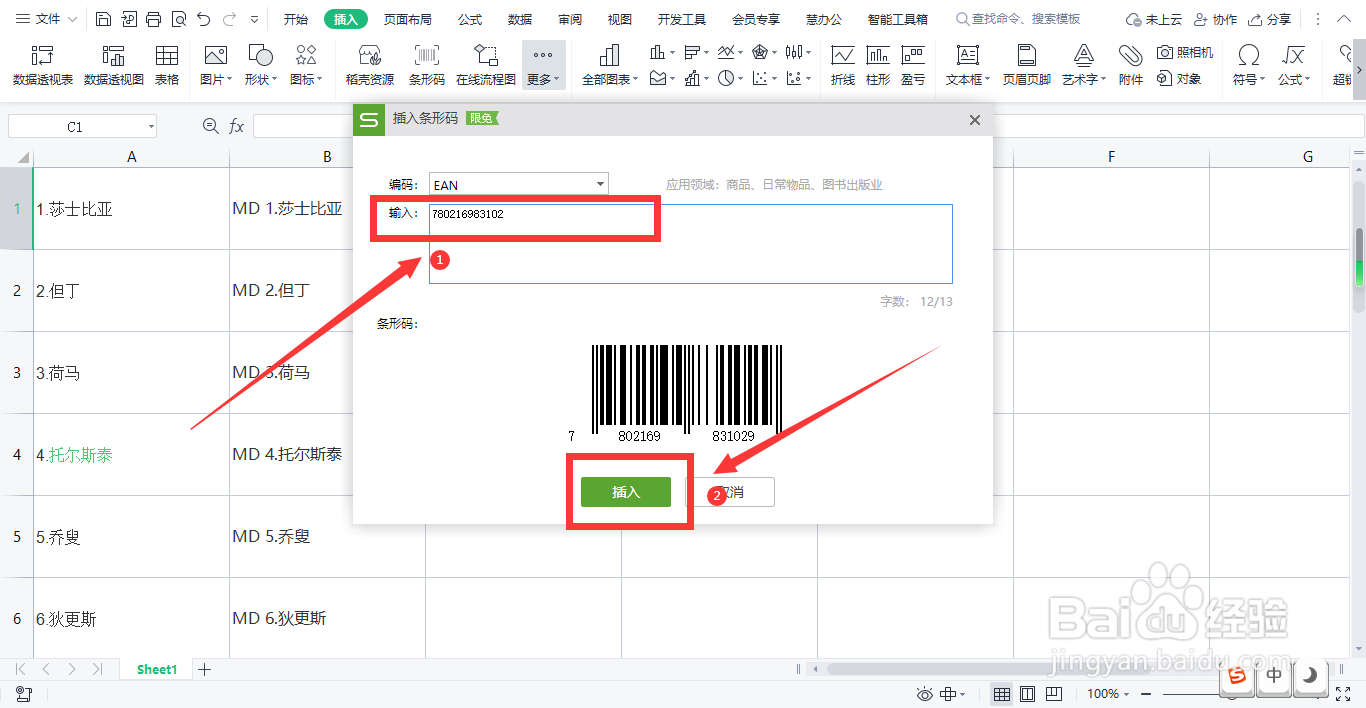Toggle eye-protection mode in status bar
1366x708 pixels.
click(925, 694)
